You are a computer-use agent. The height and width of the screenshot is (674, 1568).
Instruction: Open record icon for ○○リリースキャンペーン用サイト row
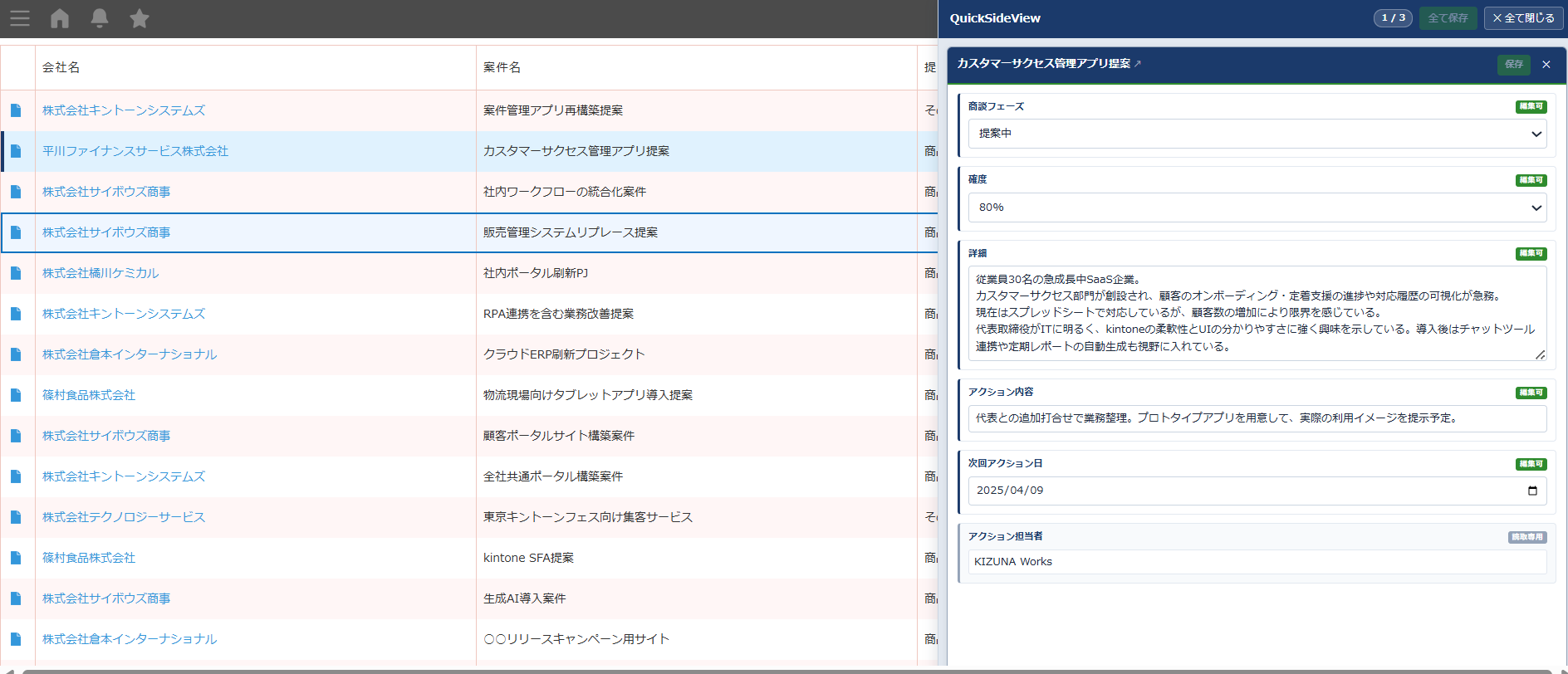tap(16, 639)
